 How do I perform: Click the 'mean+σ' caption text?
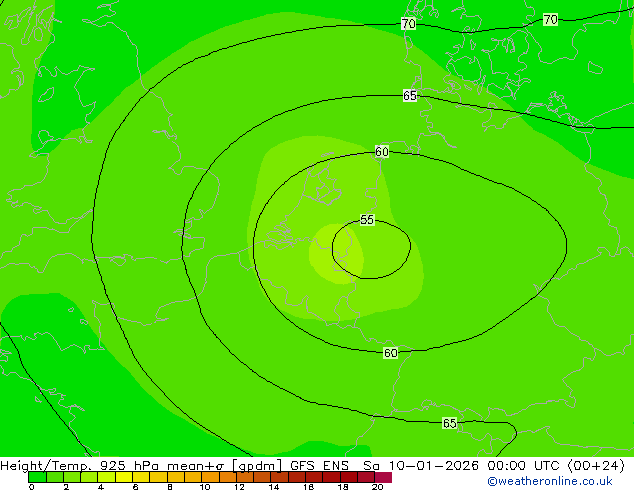197,466
